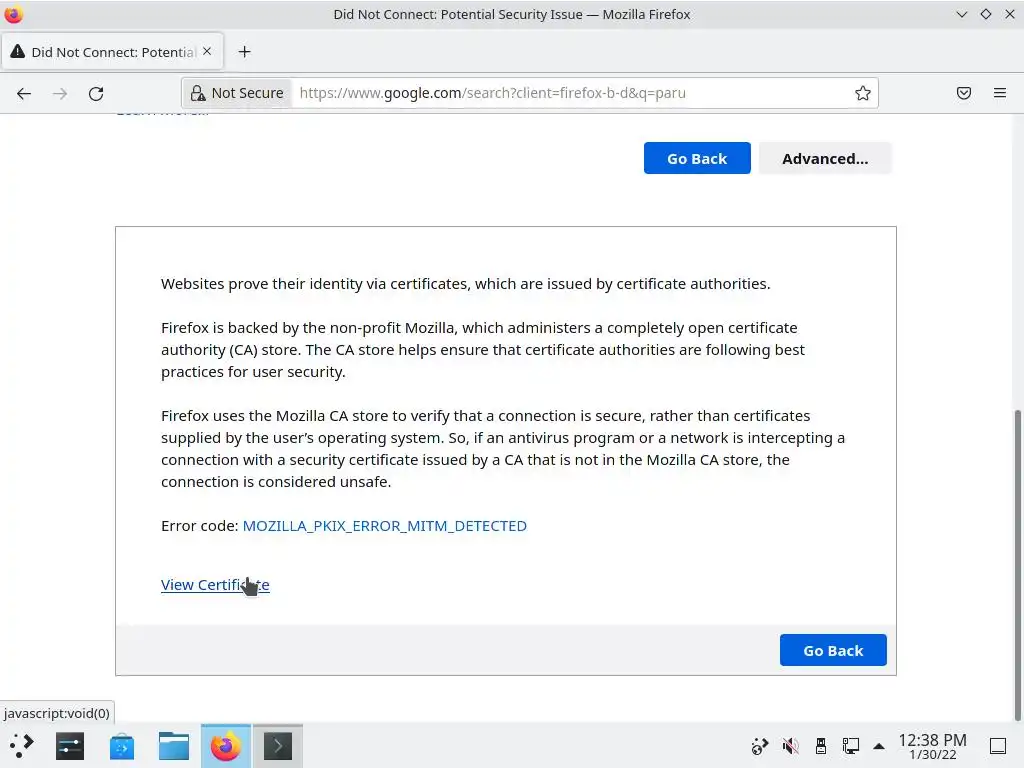Open a new tab with plus icon
The image size is (1024, 768).
(x=244, y=52)
